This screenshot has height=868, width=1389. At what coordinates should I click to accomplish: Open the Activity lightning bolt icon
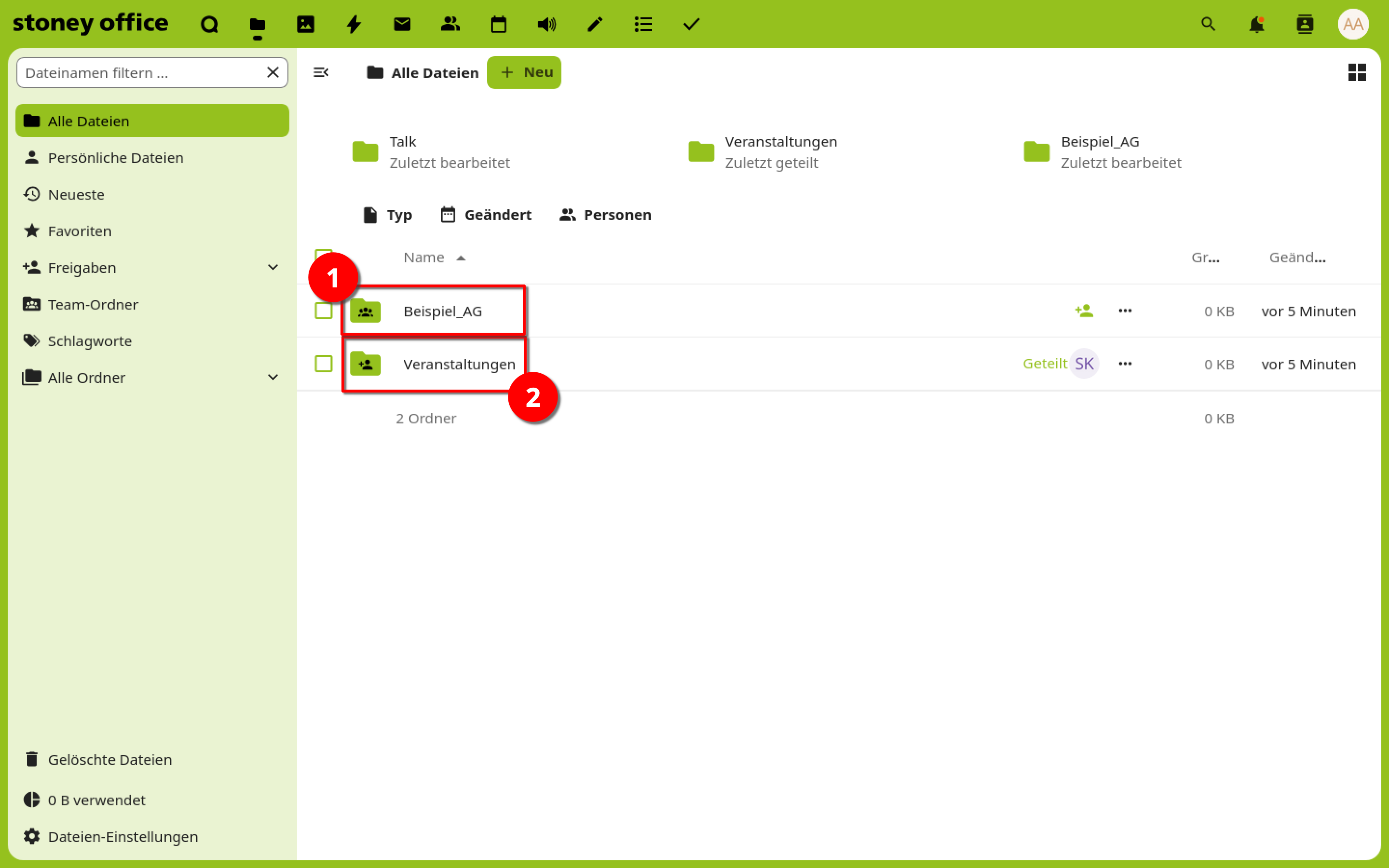coord(354,24)
